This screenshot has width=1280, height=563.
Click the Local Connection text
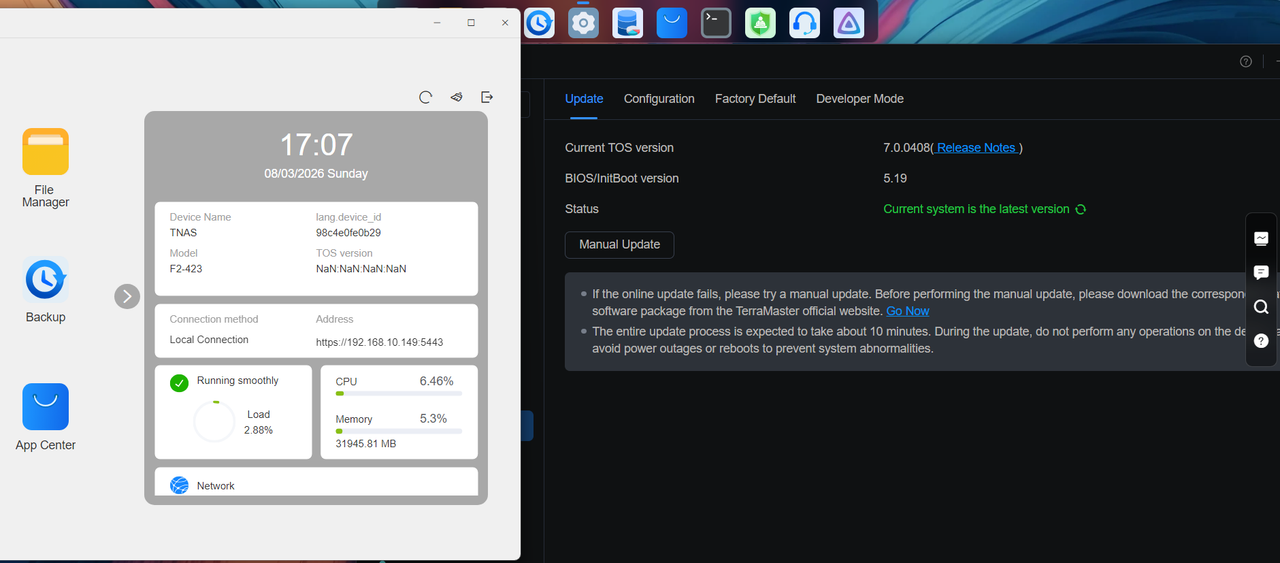(x=209, y=340)
